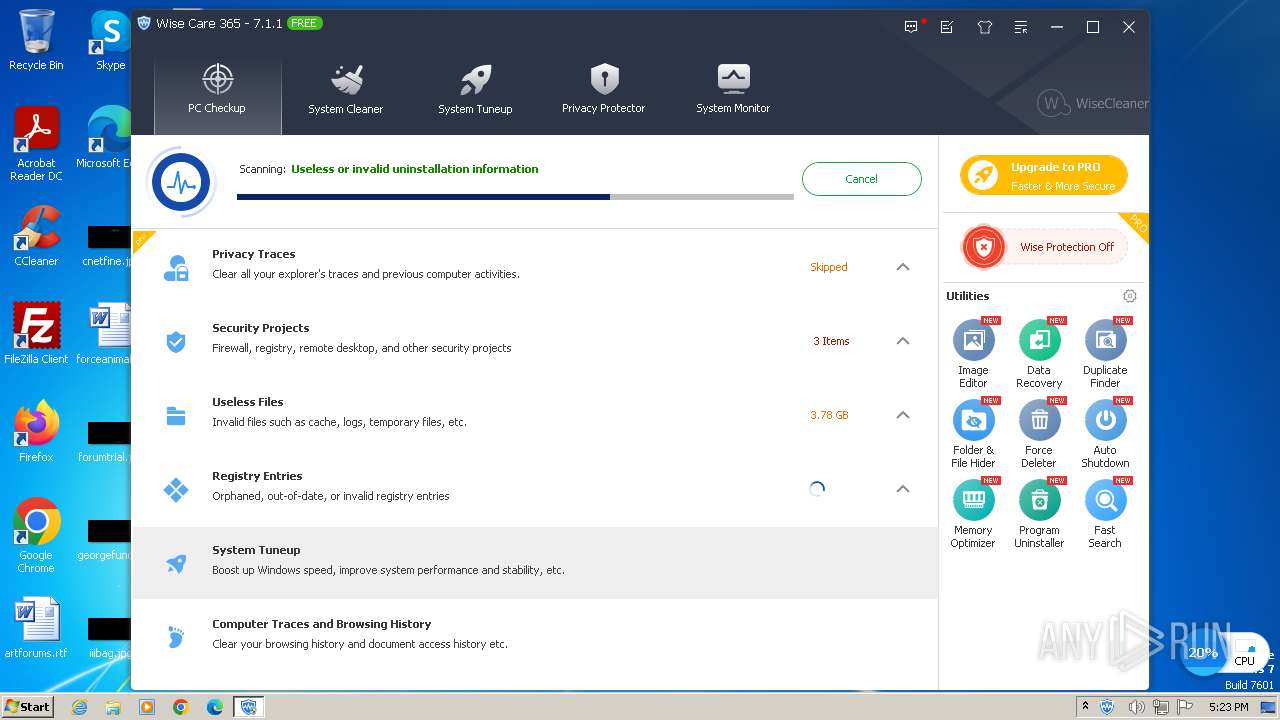
Task: Open artforums.rtf desktop file
Action: click(x=36, y=628)
